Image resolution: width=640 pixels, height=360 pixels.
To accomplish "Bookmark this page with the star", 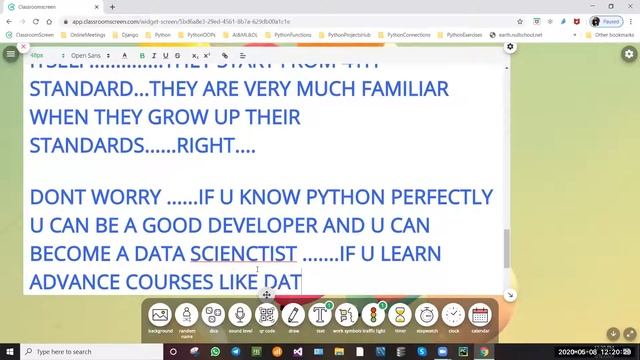I will [x=520, y=22].
